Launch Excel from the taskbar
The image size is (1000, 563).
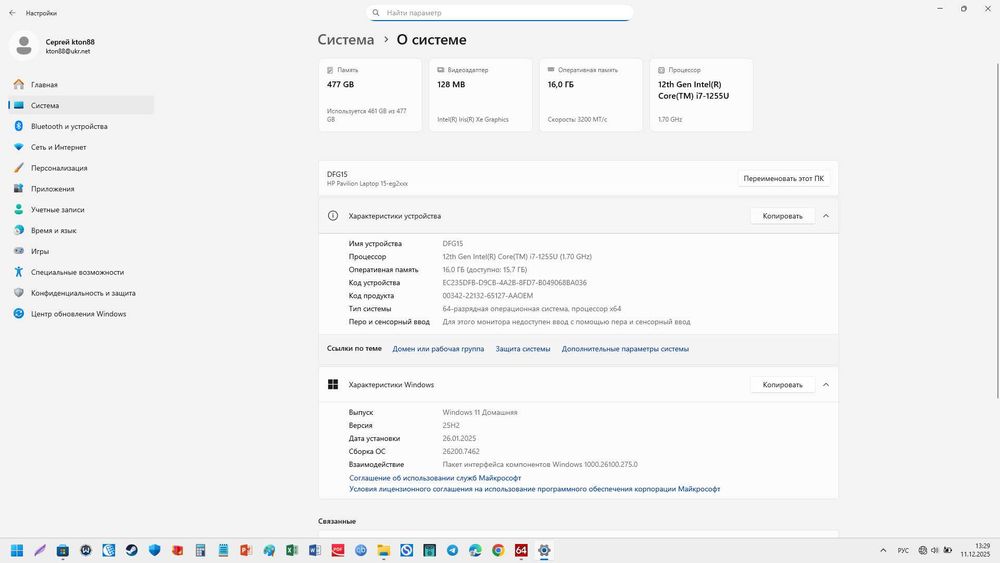[292, 550]
